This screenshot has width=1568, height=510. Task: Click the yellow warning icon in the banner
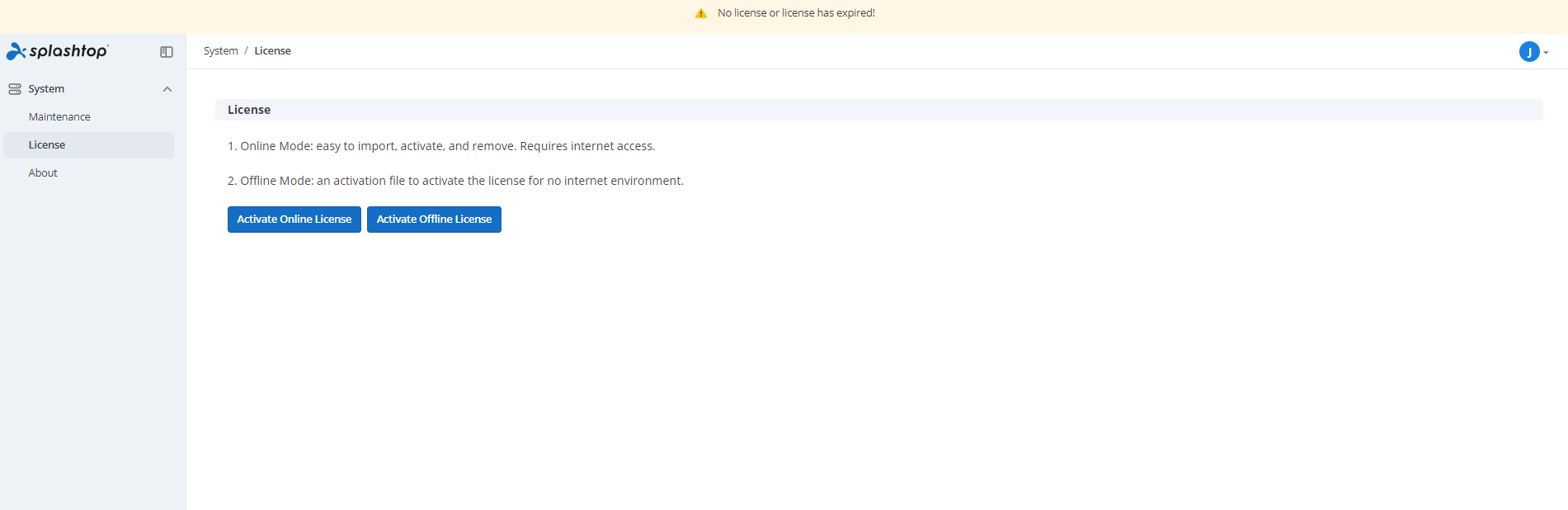701,13
